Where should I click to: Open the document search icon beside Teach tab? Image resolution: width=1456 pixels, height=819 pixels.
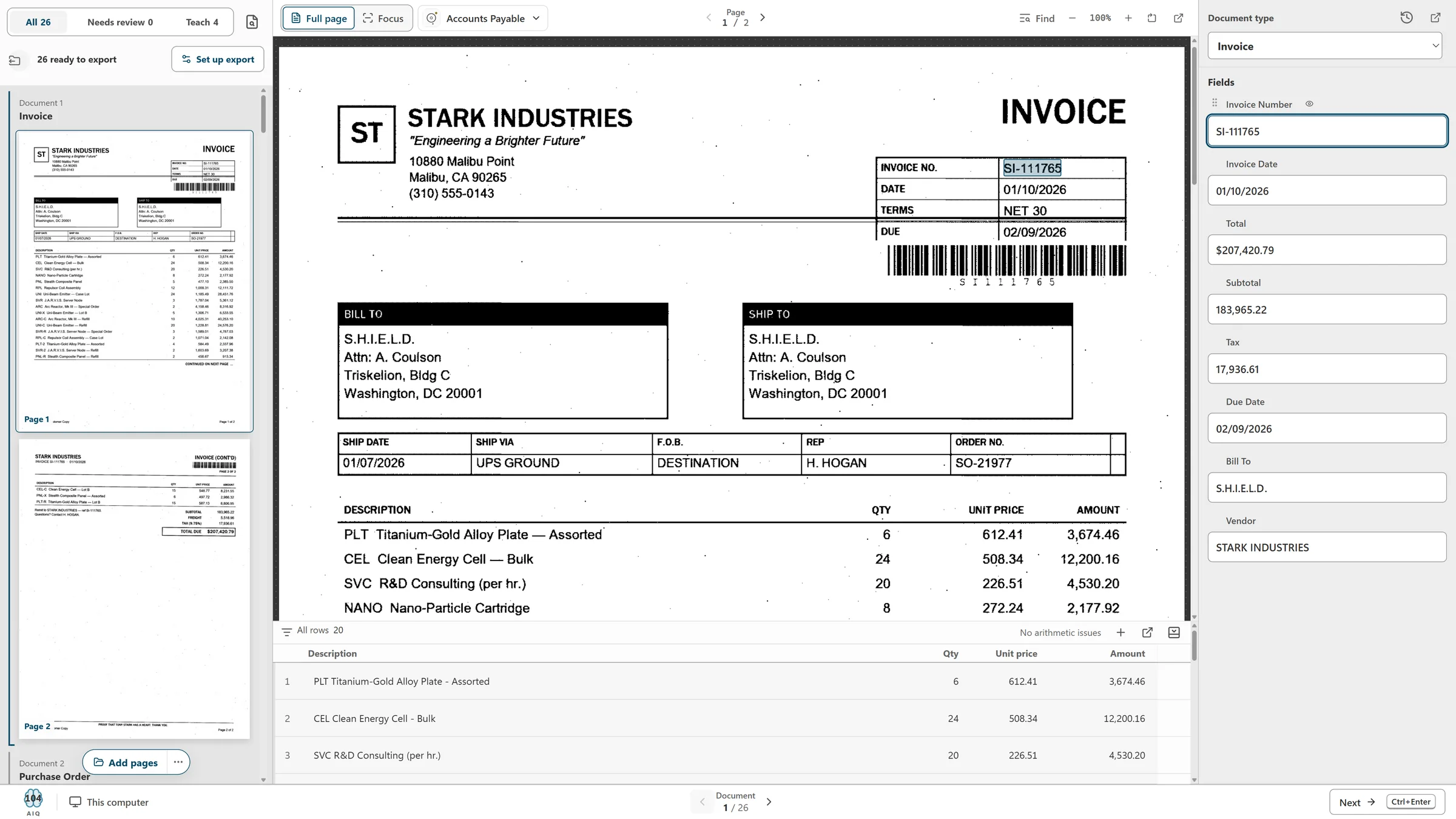tap(252, 22)
